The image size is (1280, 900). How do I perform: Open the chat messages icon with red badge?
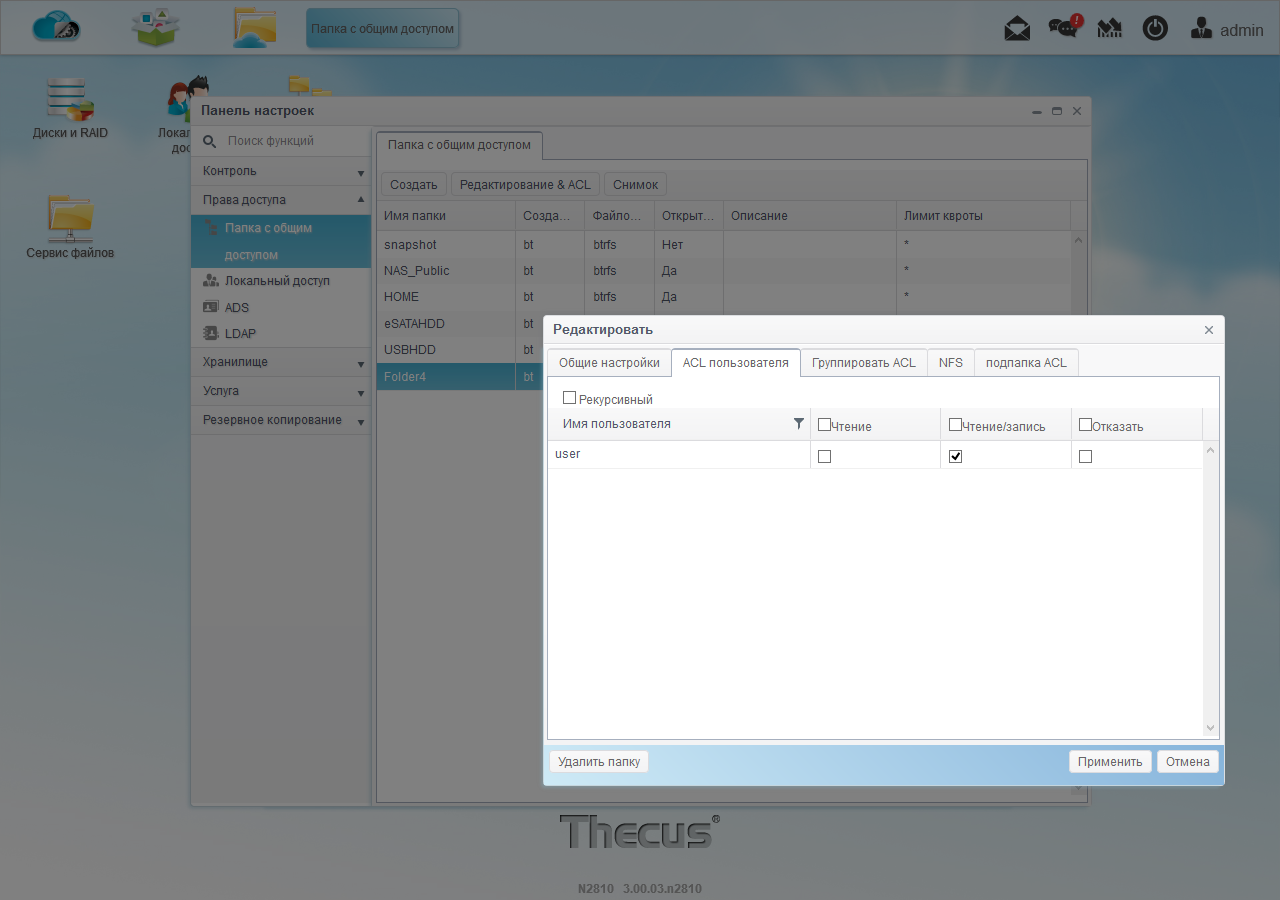click(x=1064, y=27)
